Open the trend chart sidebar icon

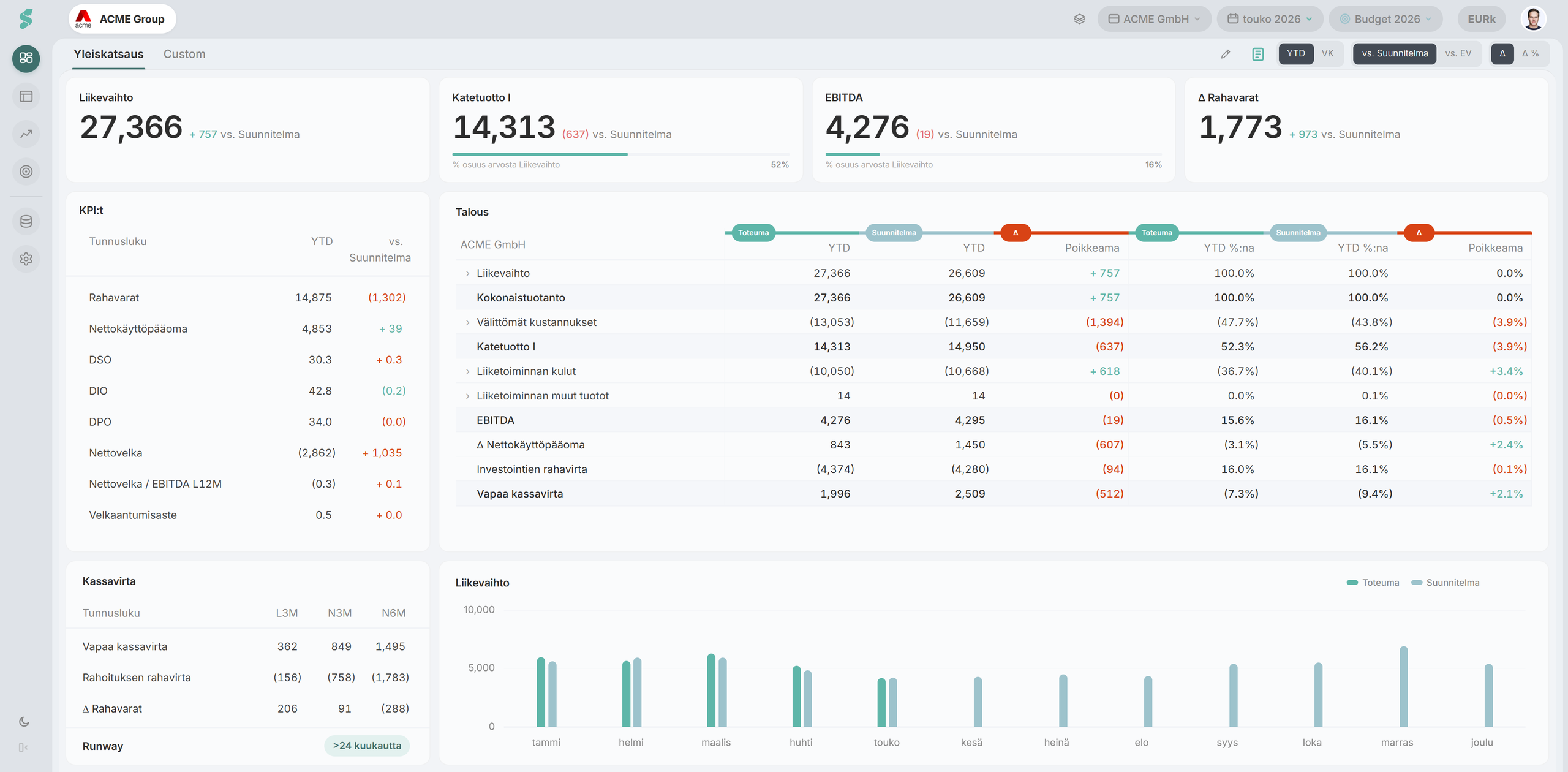[26, 134]
